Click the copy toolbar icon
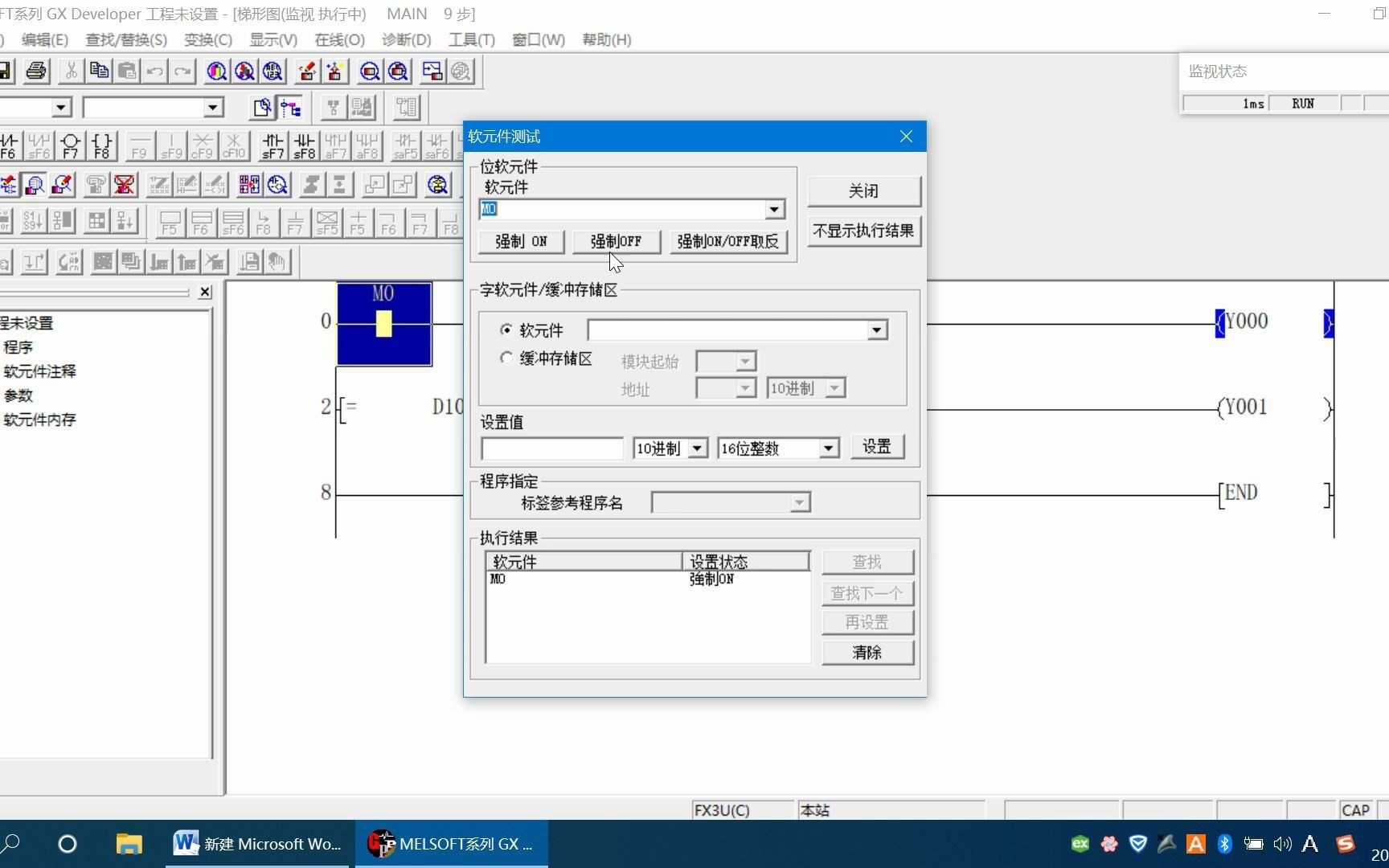The width and height of the screenshot is (1389, 868). pos(99,71)
